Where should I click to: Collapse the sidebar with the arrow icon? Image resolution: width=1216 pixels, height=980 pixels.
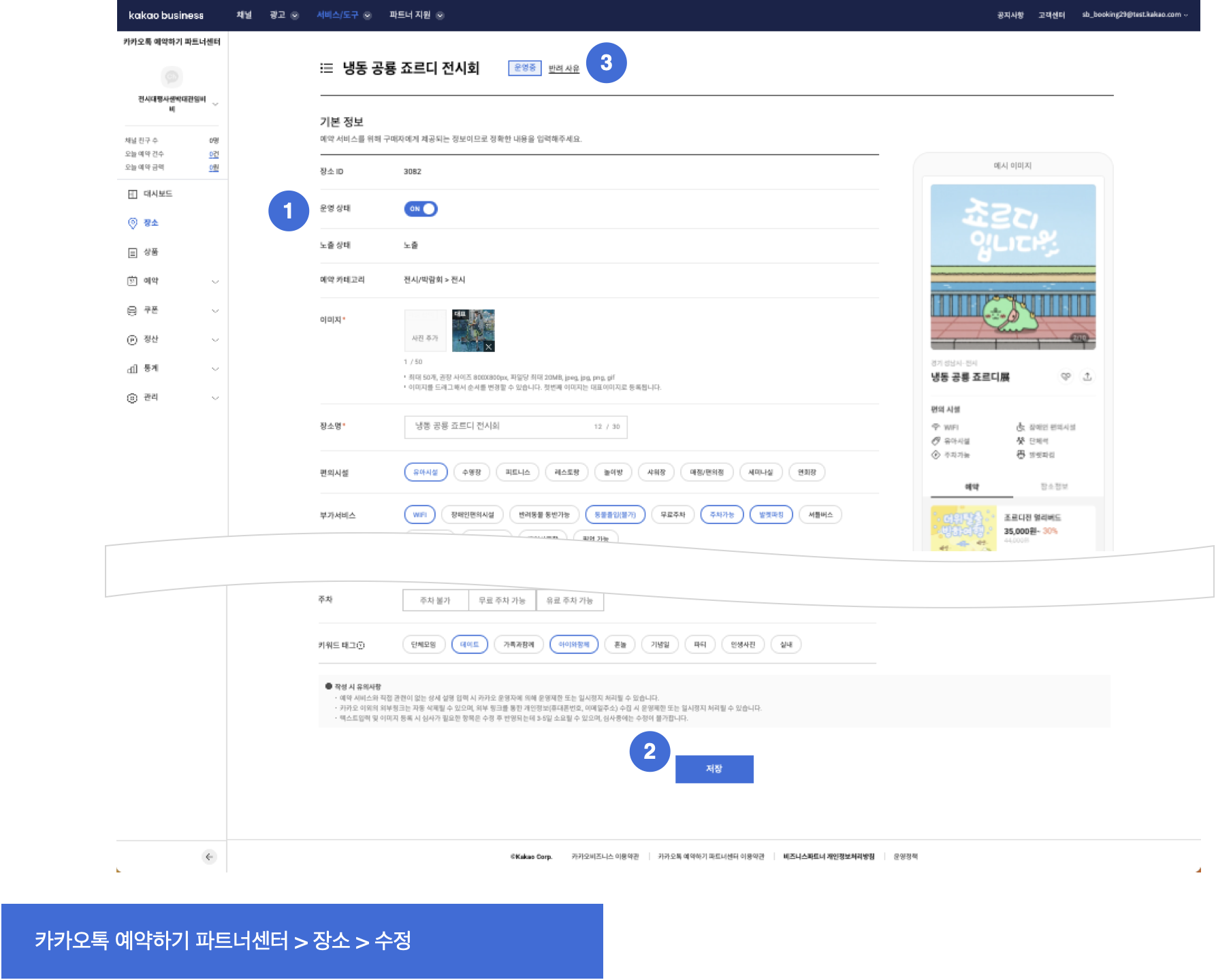(210, 856)
